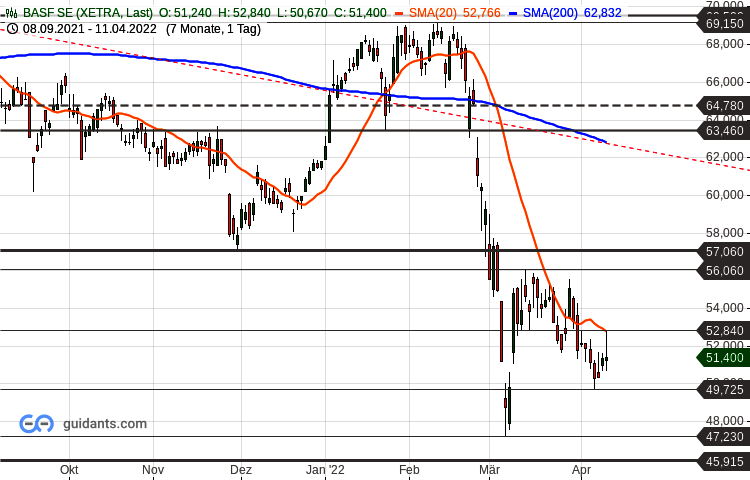The height and width of the screenshot is (480, 750).
Task: Click the Dez month label
Action: coord(241,469)
